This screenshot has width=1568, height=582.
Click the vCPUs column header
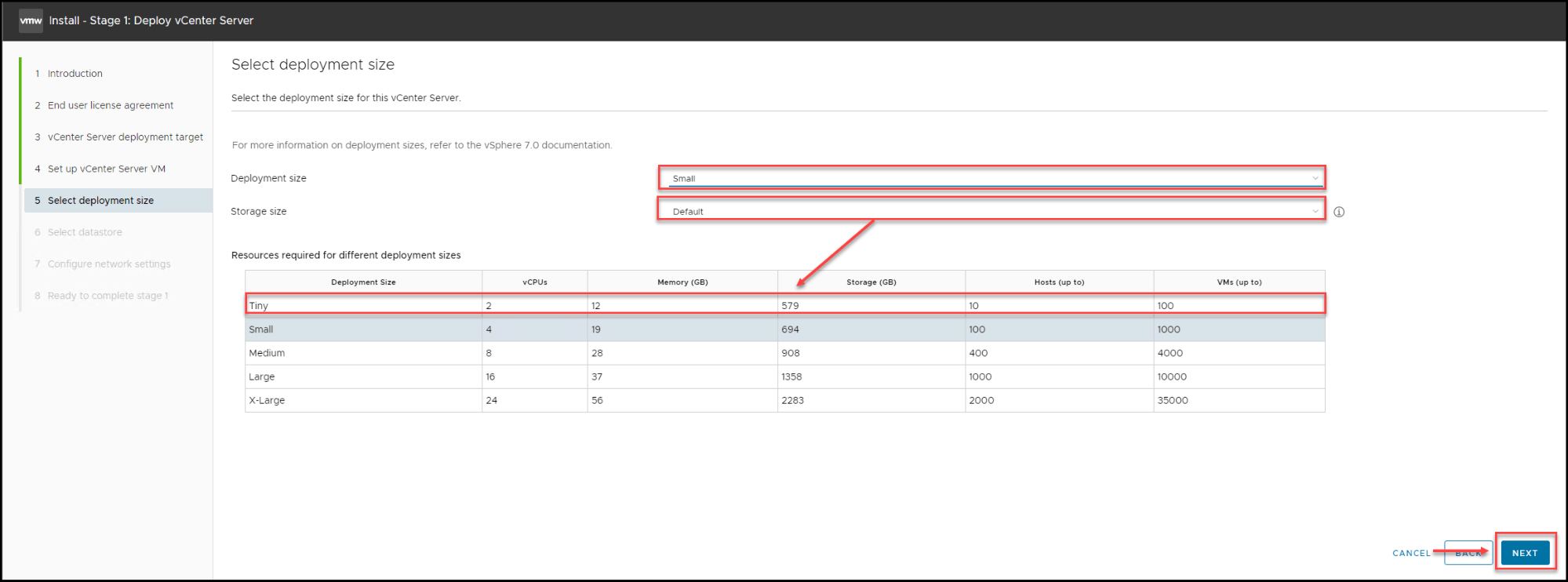(x=535, y=282)
